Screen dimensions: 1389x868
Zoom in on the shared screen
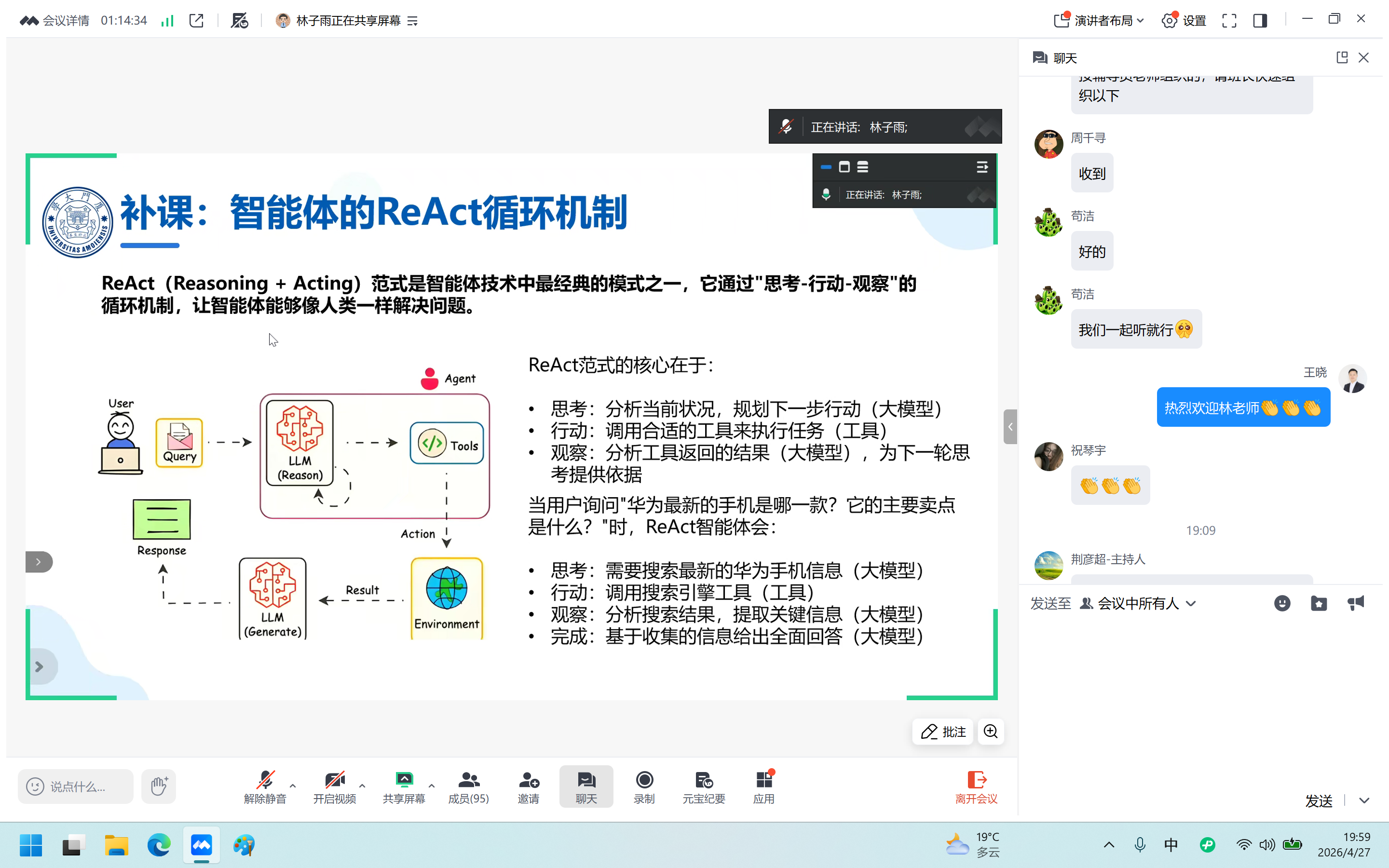(991, 732)
